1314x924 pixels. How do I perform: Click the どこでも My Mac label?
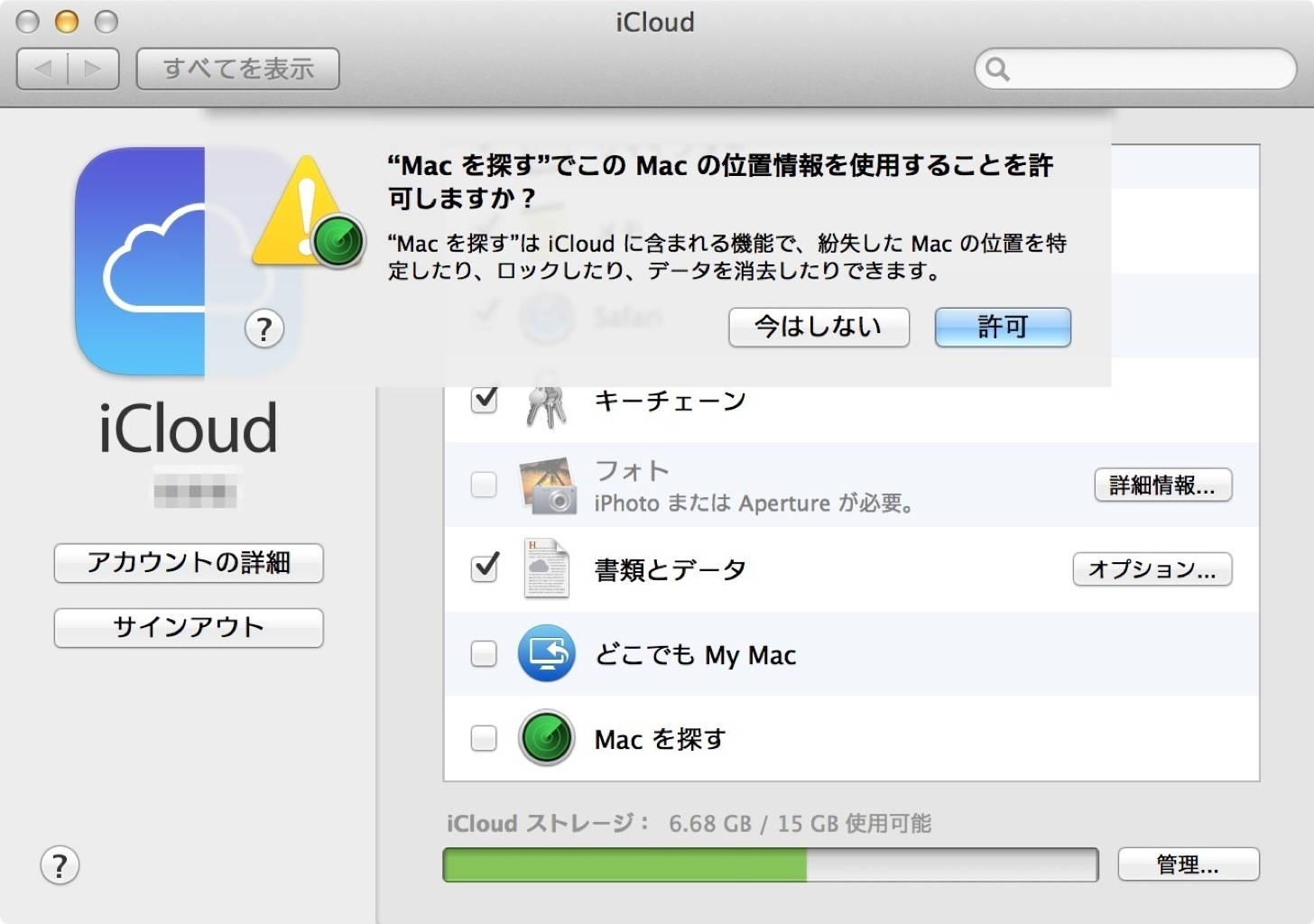695,654
